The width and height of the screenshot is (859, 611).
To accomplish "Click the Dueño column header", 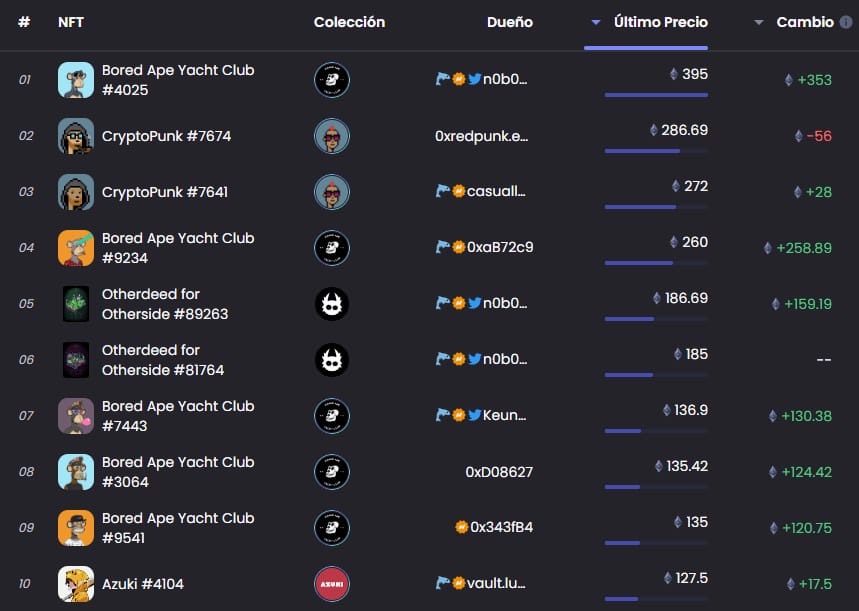I will pyautogui.click(x=510, y=22).
